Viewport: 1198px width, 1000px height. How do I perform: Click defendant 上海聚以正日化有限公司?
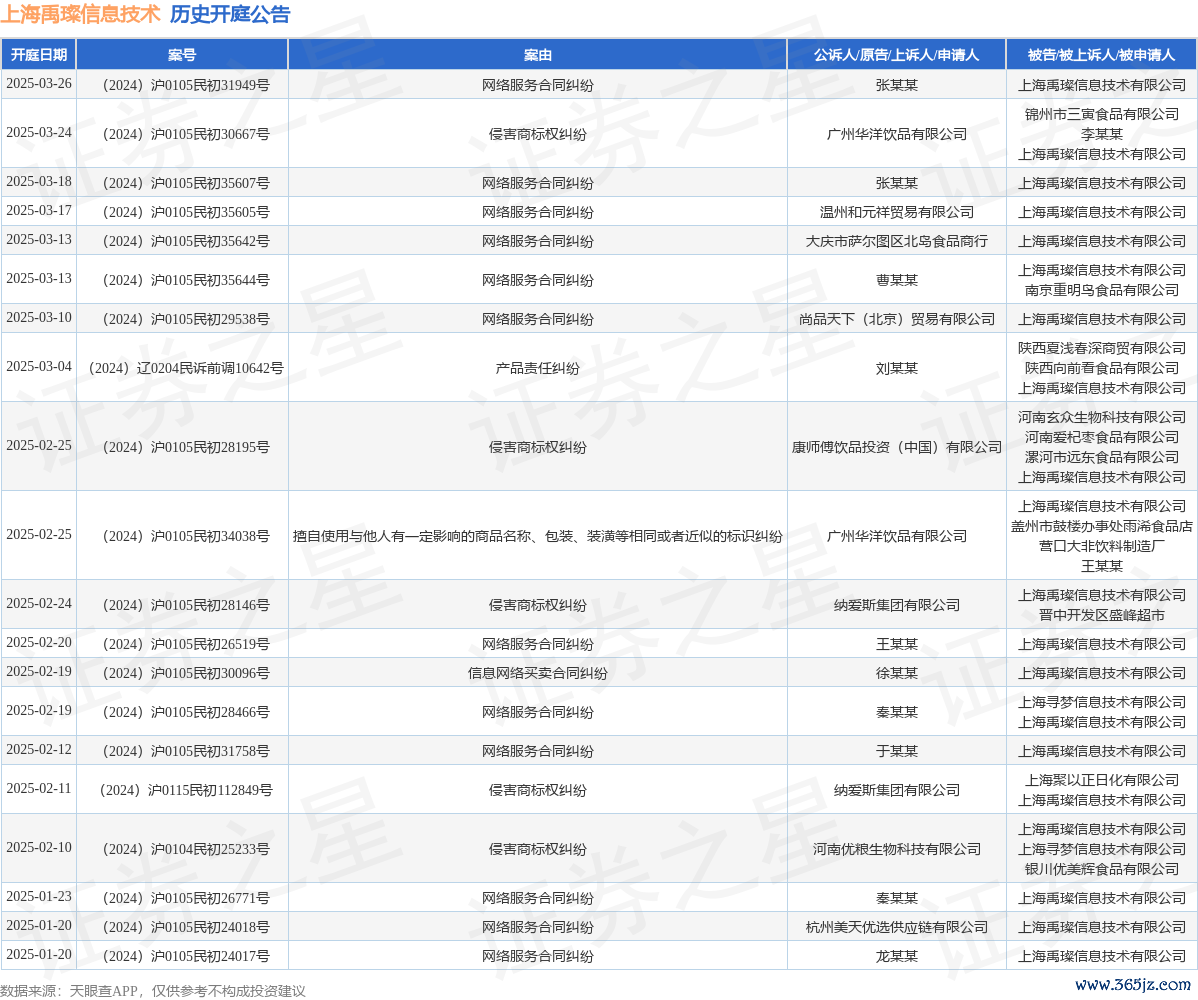tap(1102, 780)
